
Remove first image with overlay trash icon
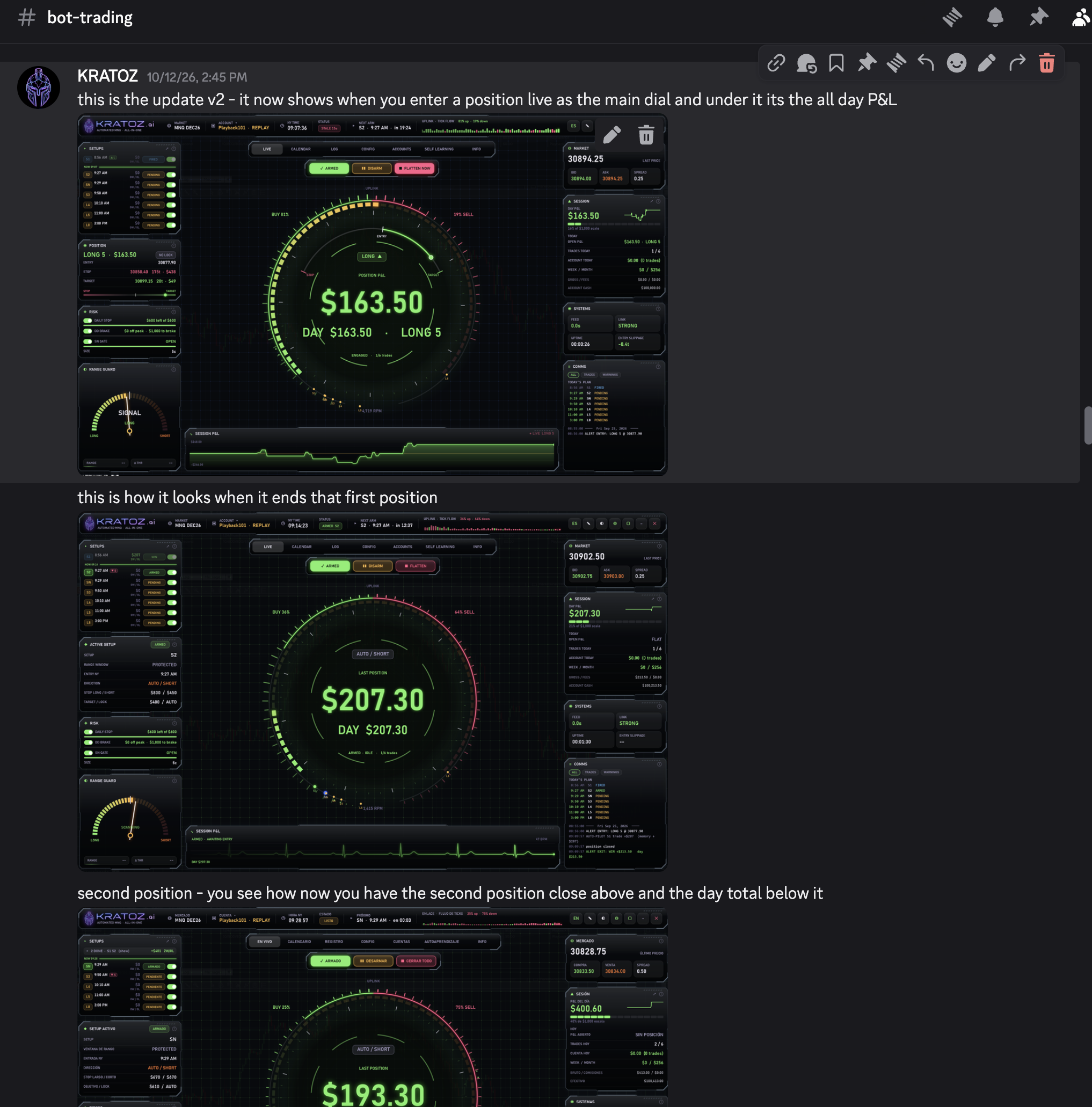pos(646,135)
